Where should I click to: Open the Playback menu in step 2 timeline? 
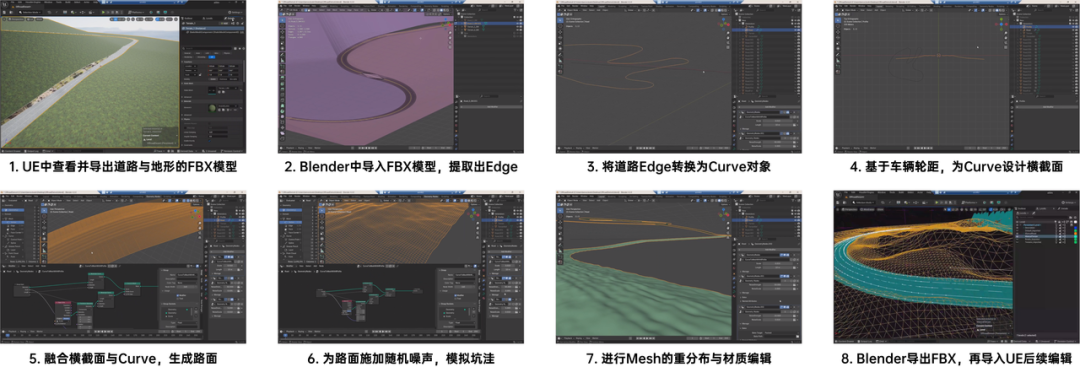(x=290, y=148)
